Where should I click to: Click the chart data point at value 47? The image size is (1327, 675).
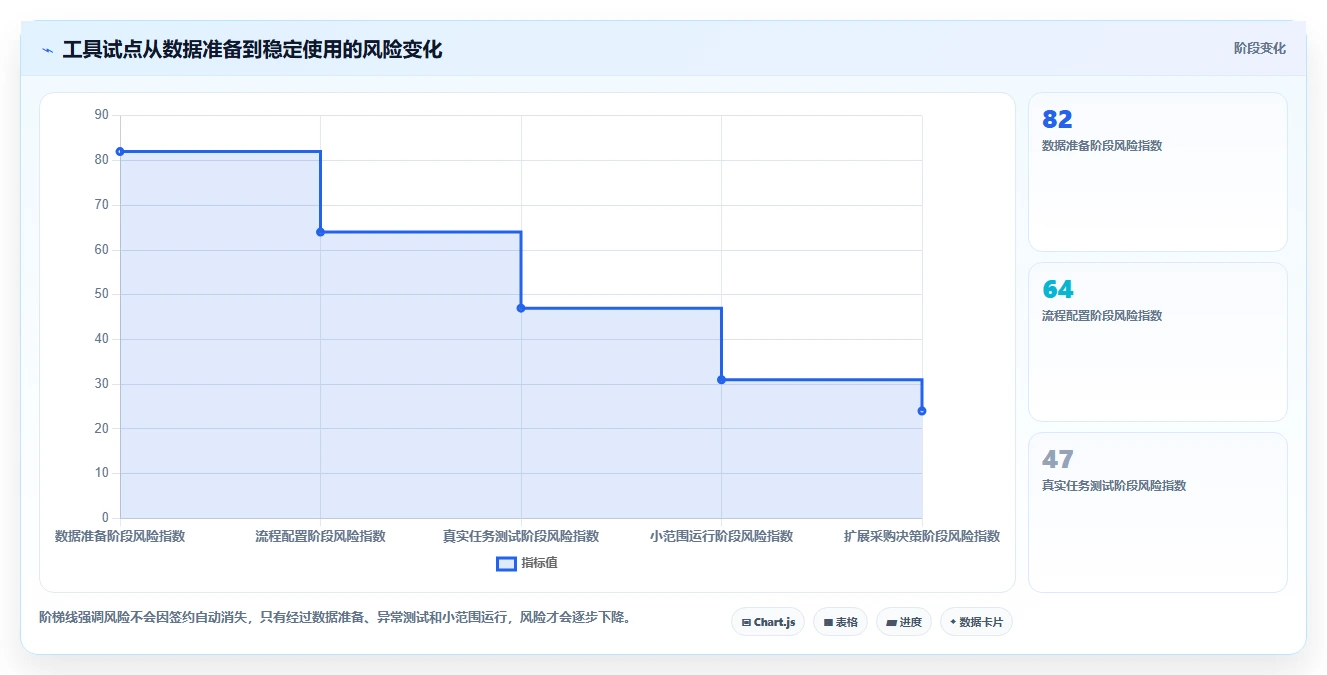click(521, 308)
